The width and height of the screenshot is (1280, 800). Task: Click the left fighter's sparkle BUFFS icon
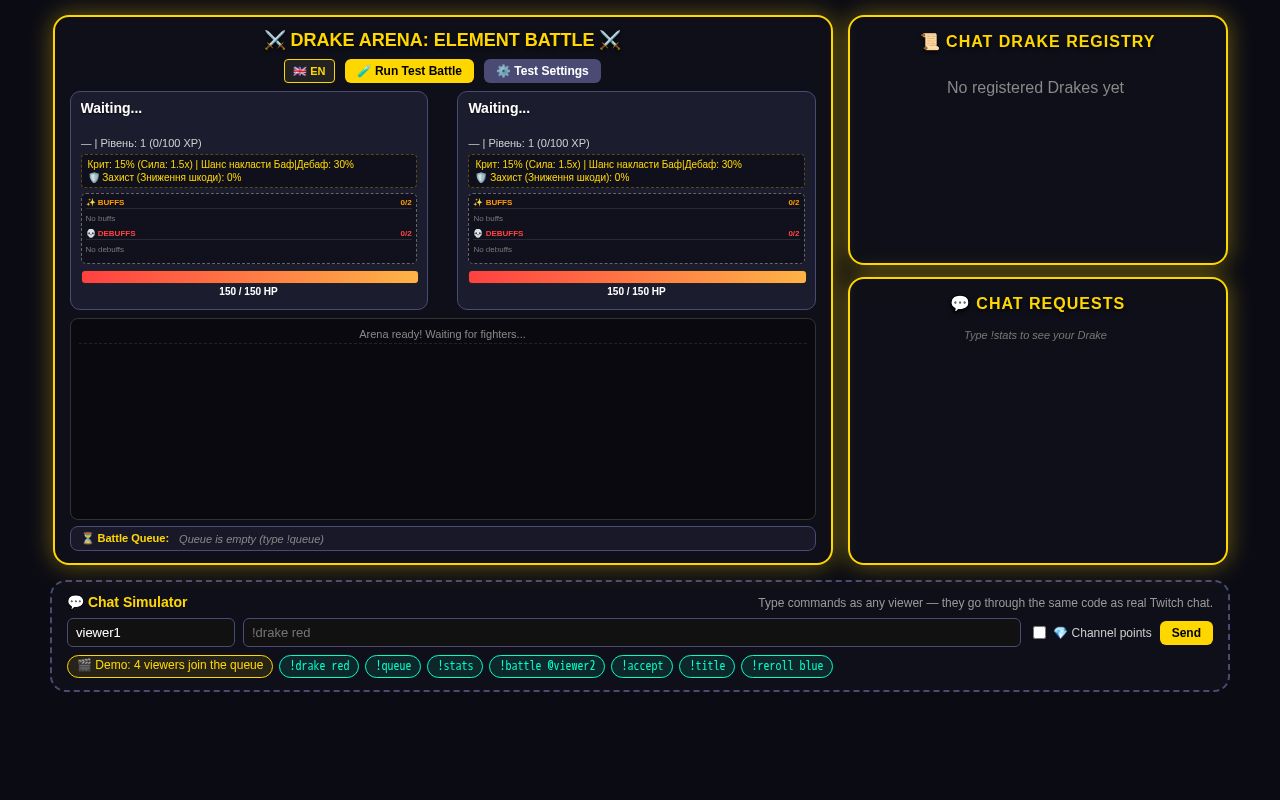(90, 203)
